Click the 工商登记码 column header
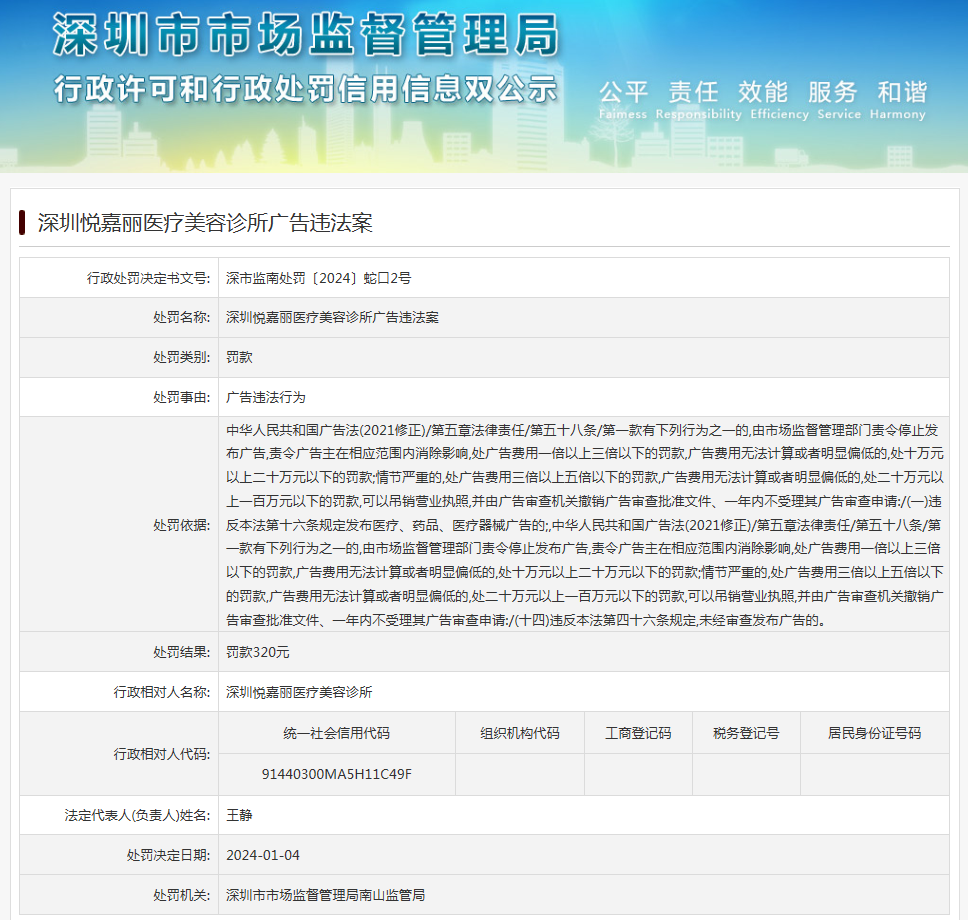This screenshot has height=920, width=968. [638, 733]
